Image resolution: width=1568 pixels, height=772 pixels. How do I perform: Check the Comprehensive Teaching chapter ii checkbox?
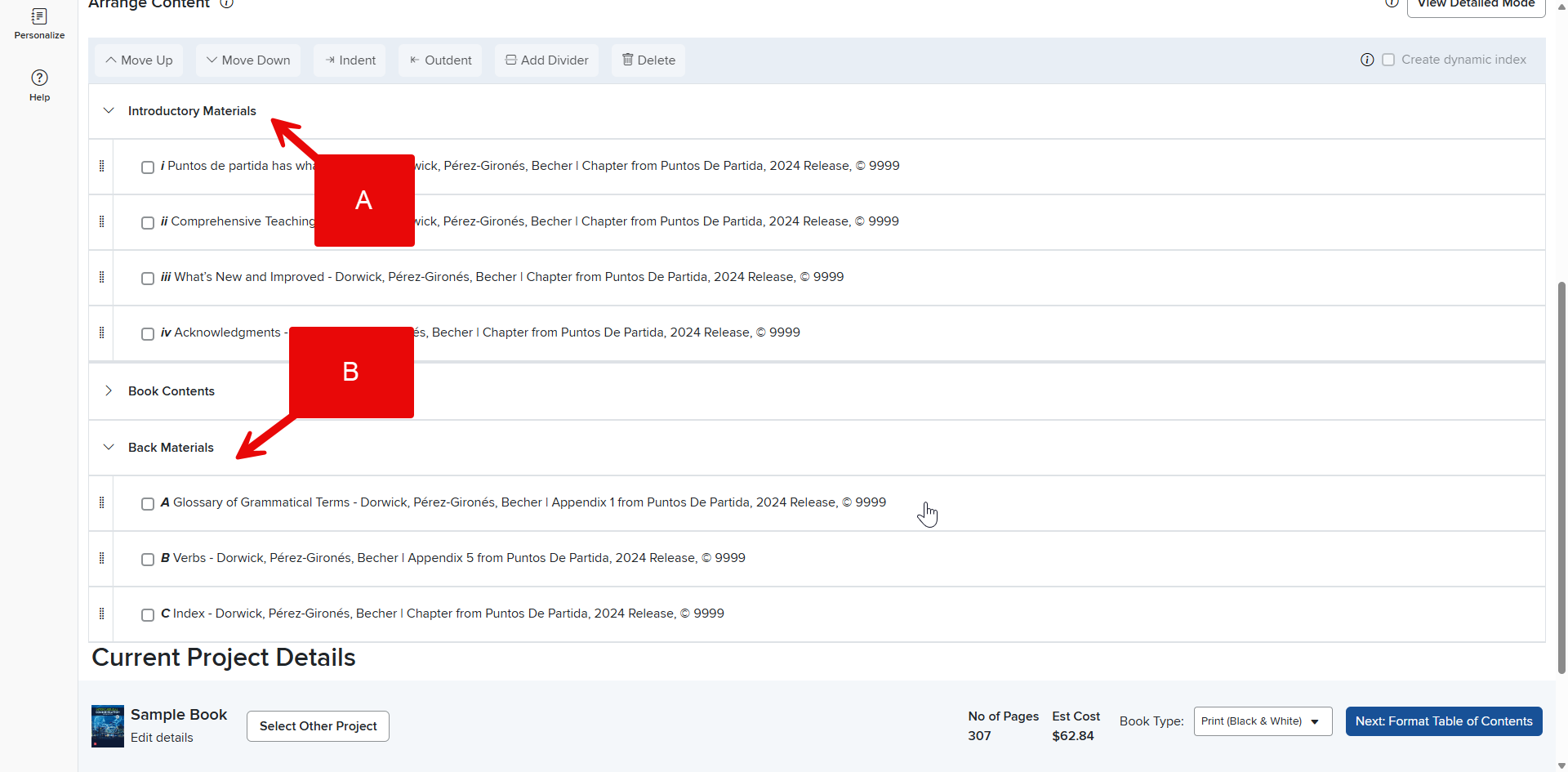tap(148, 223)
